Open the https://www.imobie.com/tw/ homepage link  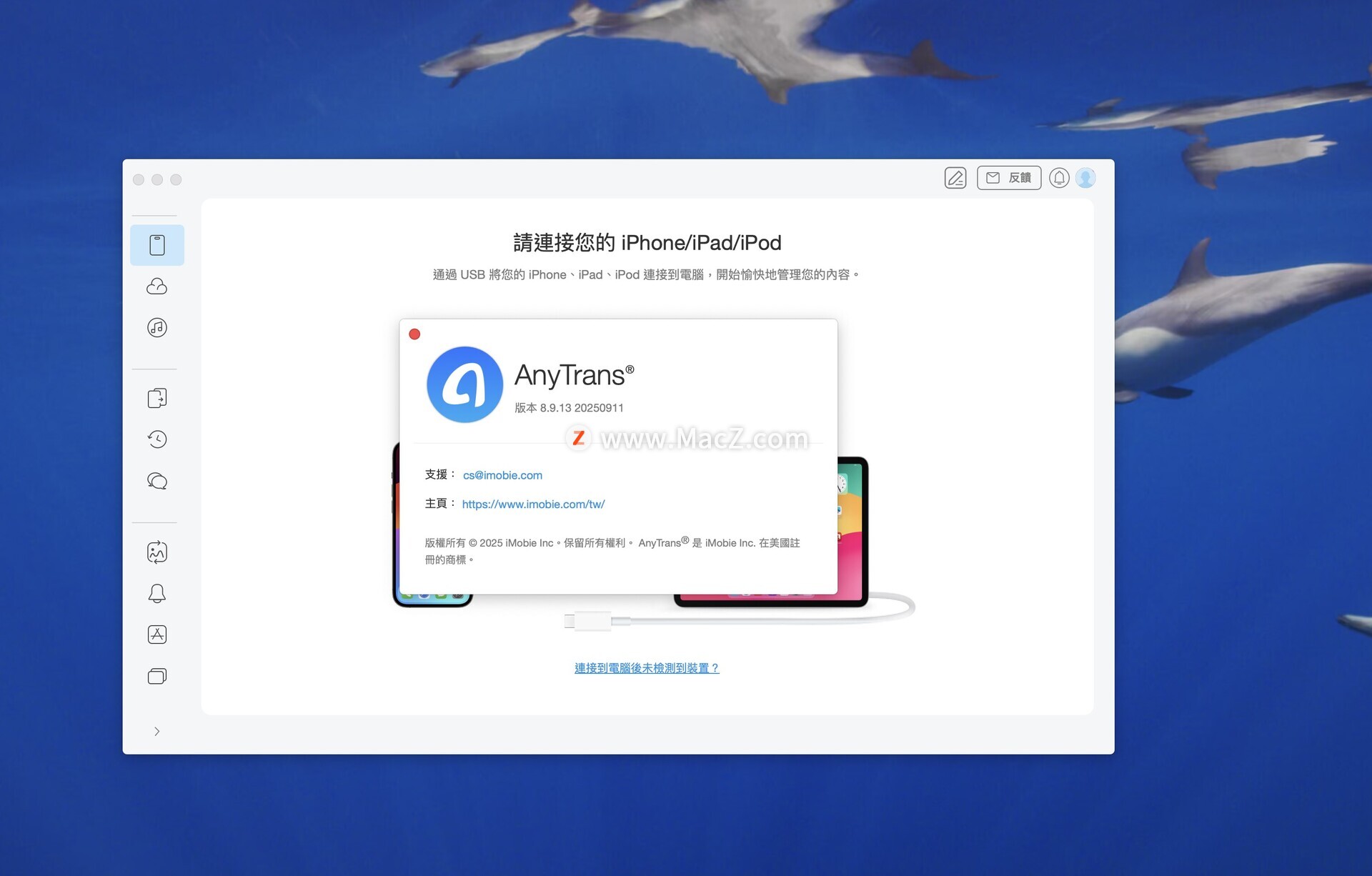[533, 504]
